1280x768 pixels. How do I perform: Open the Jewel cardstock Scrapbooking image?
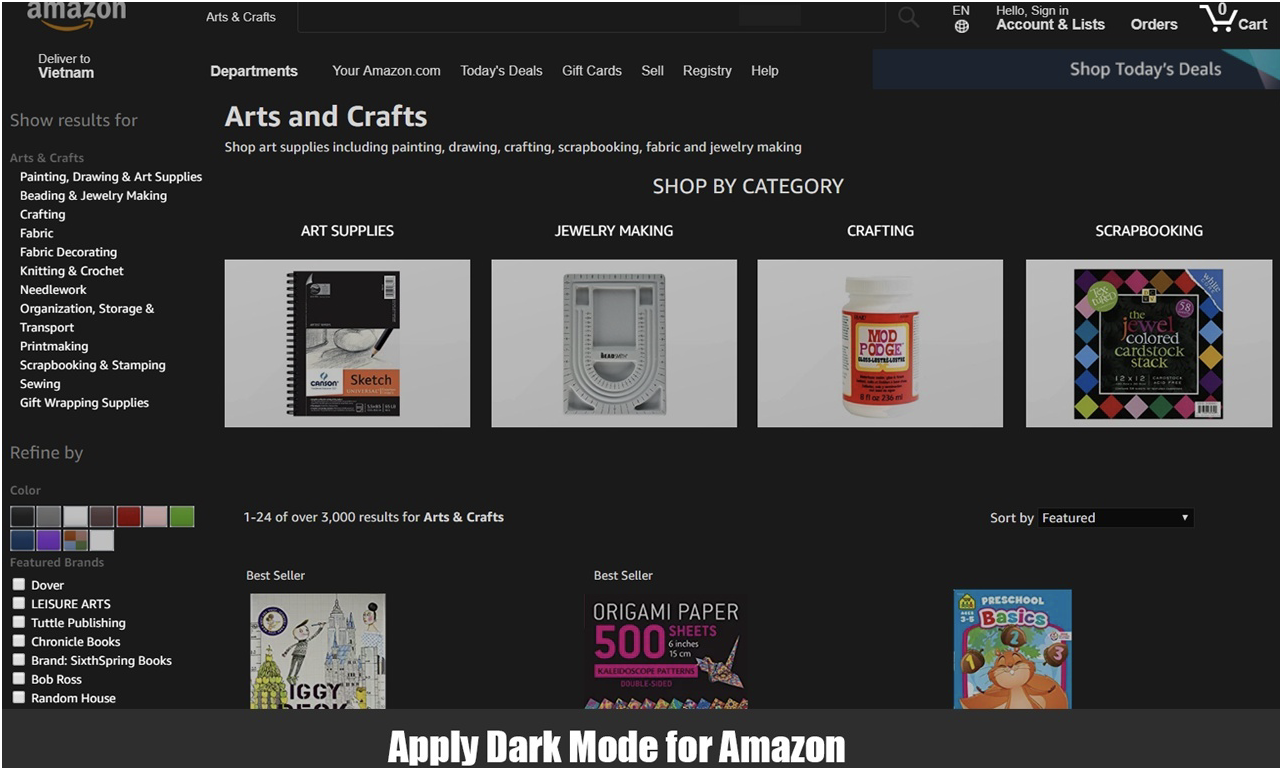click(x=1149, y=343)
